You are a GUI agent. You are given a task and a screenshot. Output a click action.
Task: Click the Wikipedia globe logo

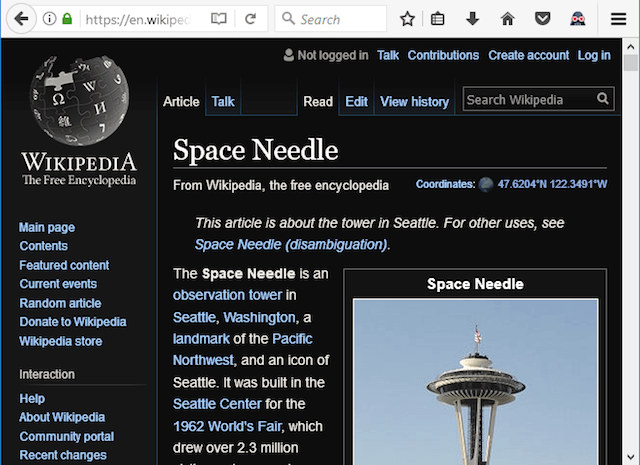[x=80, y=100]
